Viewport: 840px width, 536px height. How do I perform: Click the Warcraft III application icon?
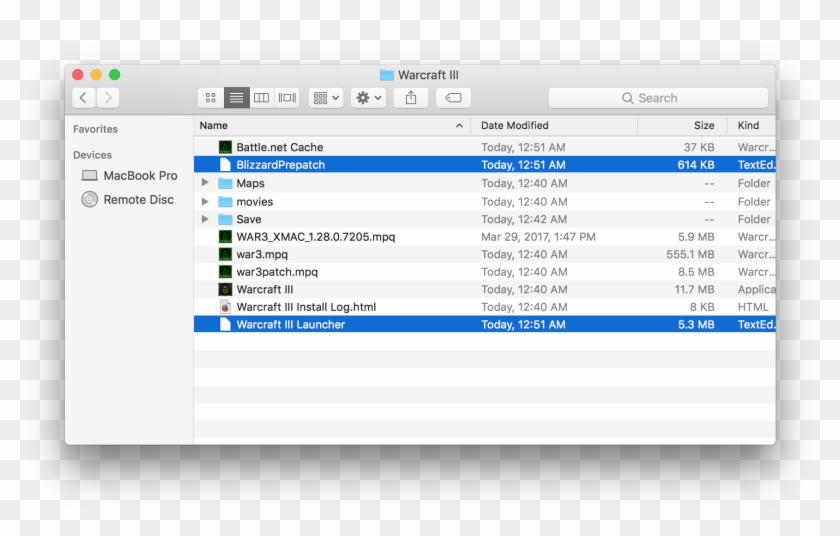click(x=225, y=289)
